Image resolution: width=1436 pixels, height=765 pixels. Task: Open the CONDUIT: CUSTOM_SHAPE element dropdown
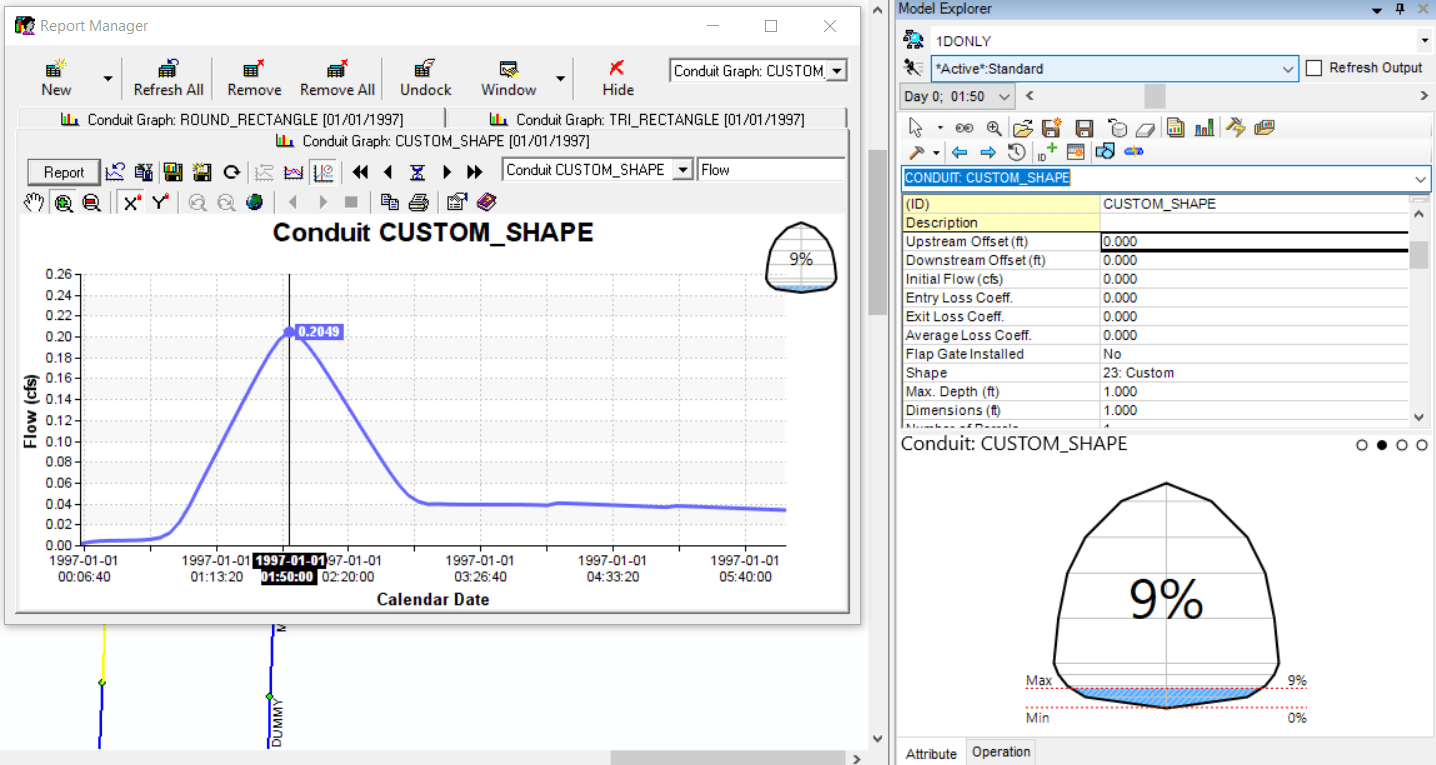[x=1421, y=179]
